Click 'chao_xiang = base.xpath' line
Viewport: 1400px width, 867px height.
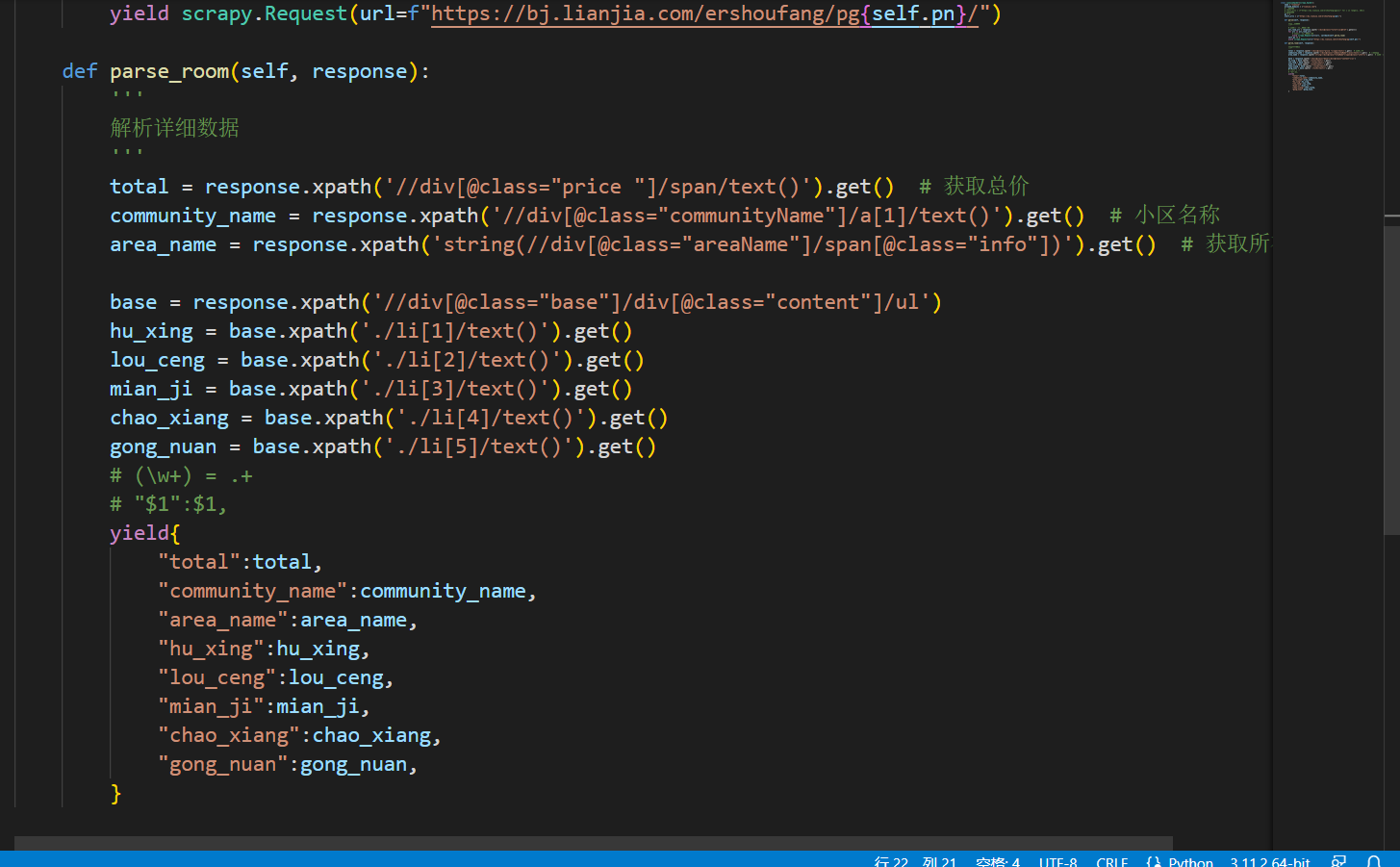point(389,418)
